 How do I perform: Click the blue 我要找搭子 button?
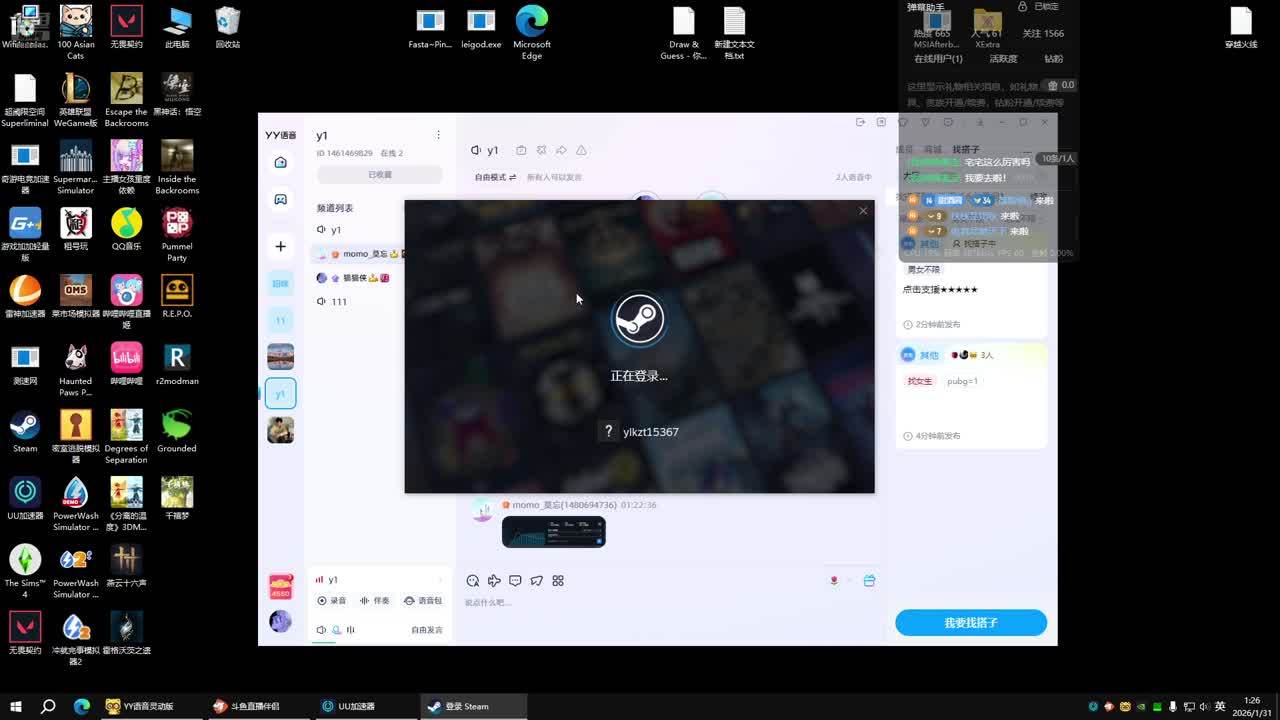pyautogui.click(x=971, y=623)
